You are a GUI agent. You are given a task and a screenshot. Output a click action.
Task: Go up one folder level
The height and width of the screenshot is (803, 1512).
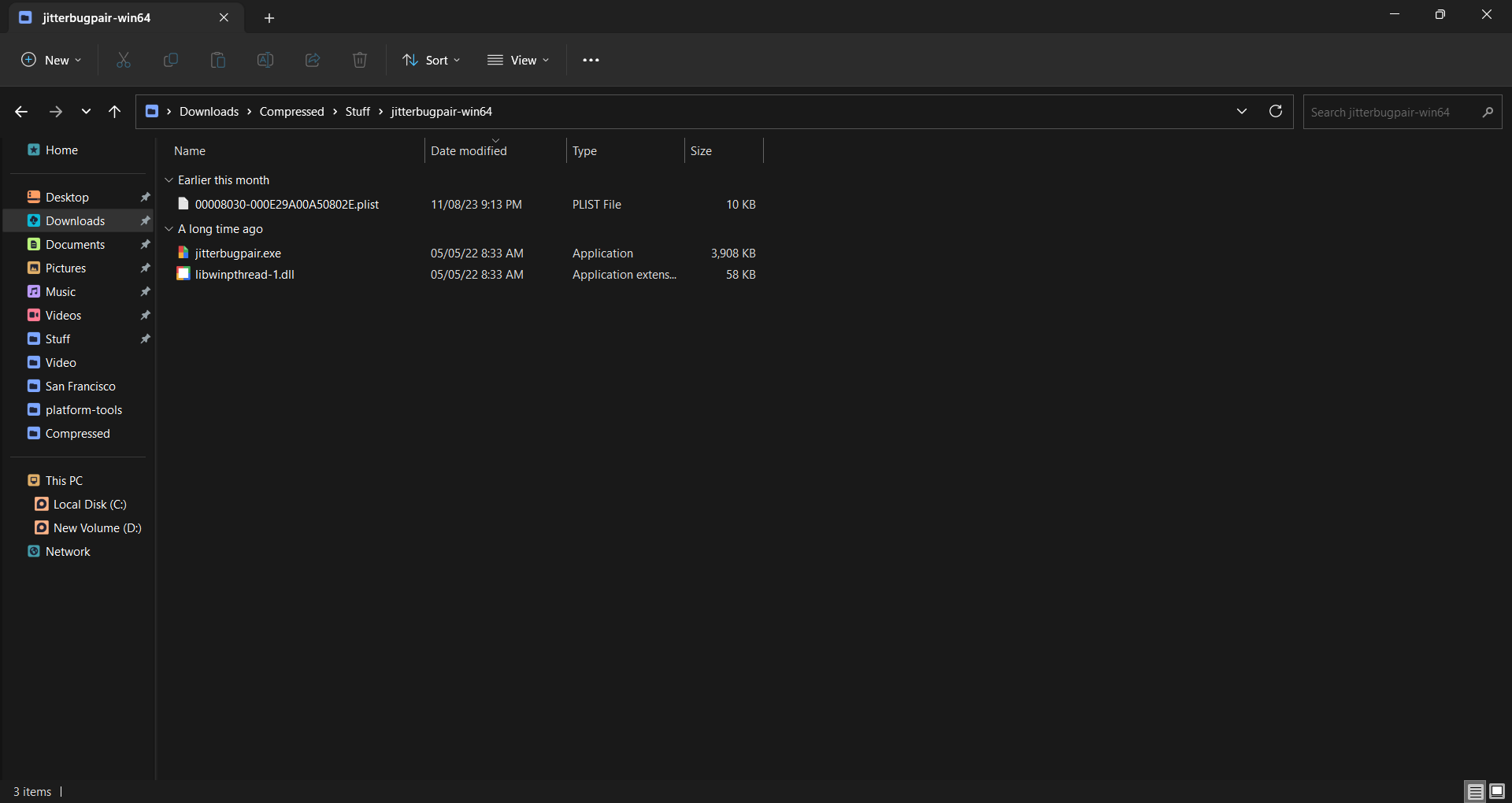click(x=115, y=112)
